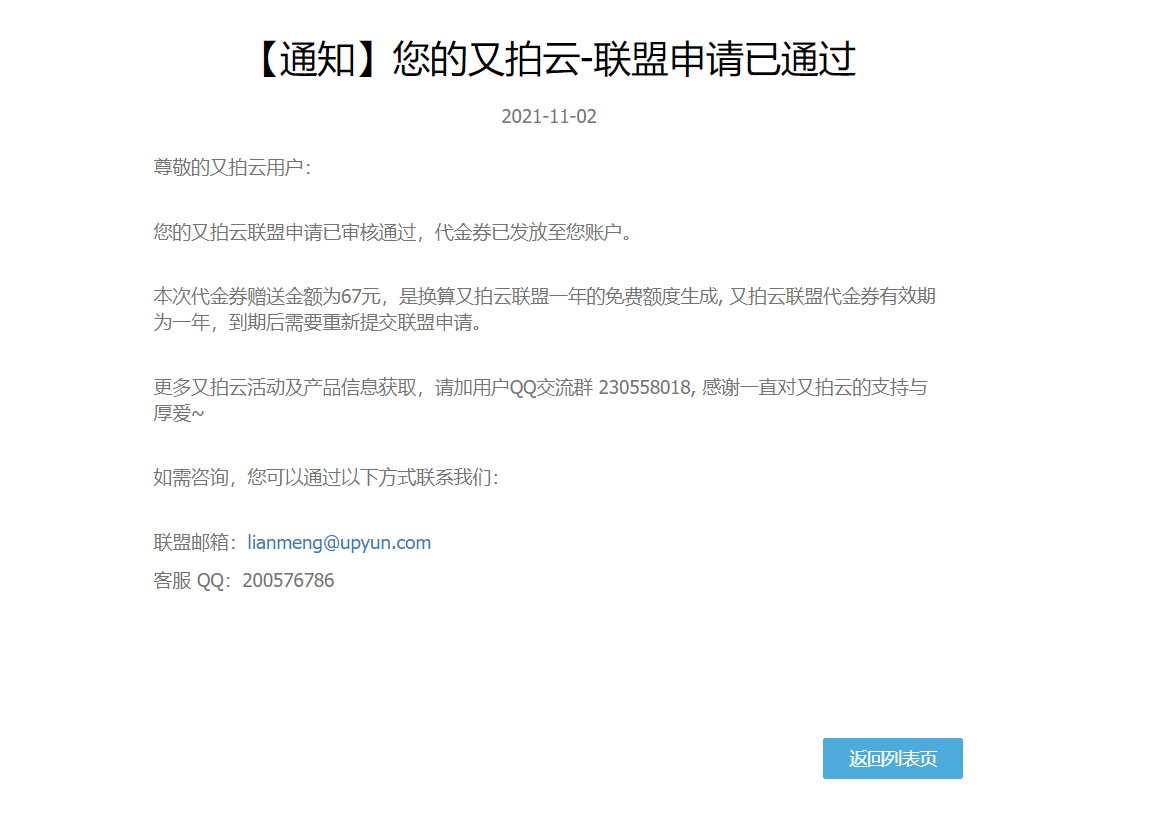Click the 返回列表页 button
The width and height of the screenshot is (1165, 816).
coord(892,759)
